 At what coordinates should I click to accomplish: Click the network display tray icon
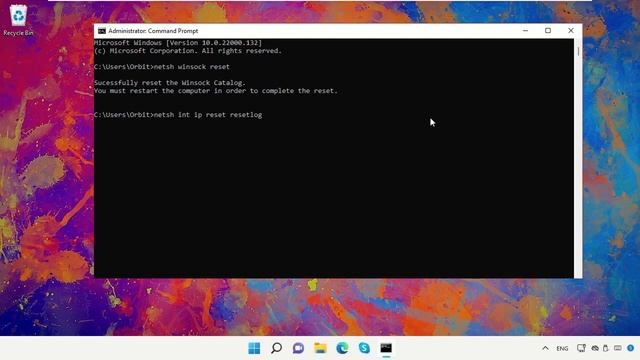pyautogui.click(x=581, y=348)
